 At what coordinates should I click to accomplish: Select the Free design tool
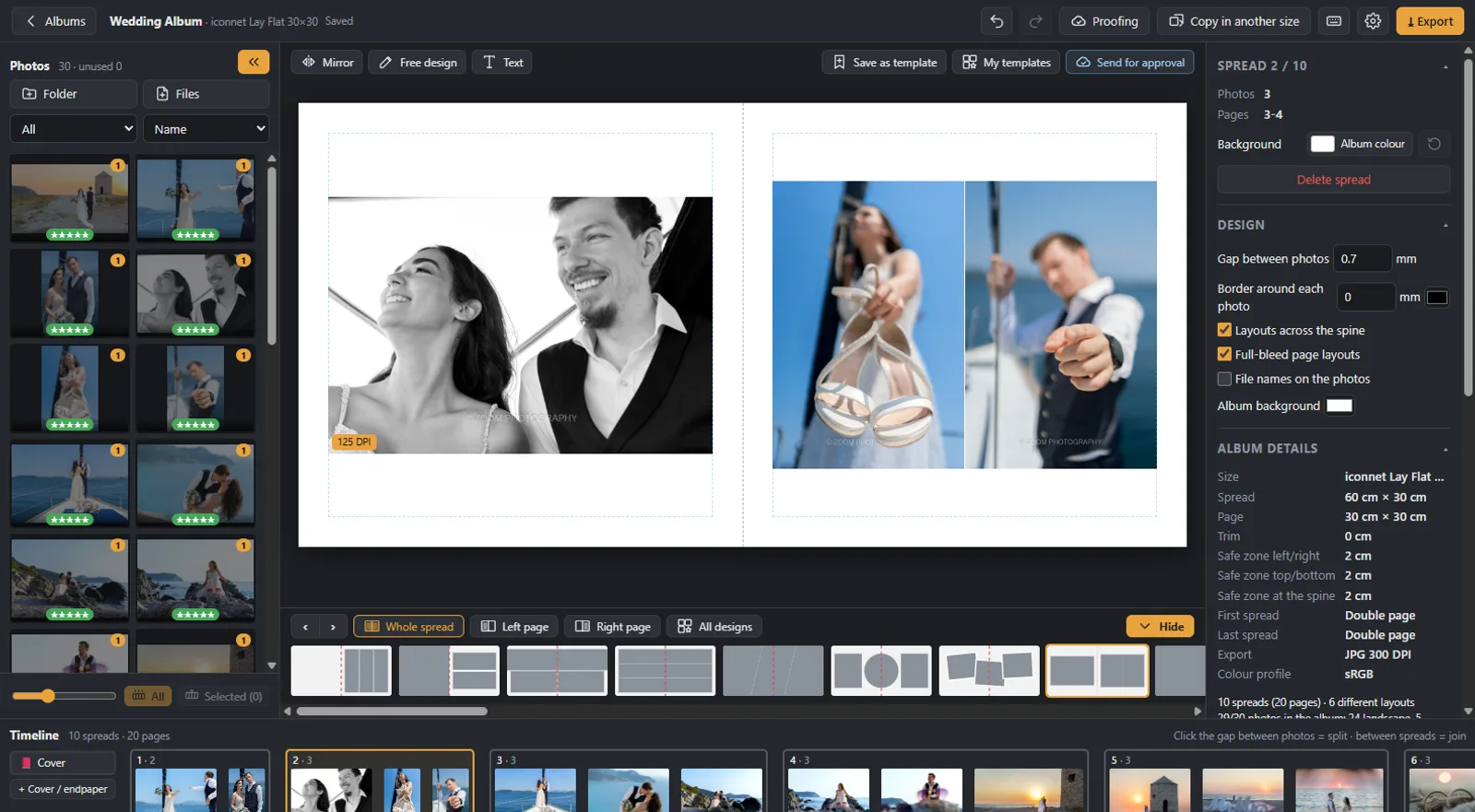(418, 62)
